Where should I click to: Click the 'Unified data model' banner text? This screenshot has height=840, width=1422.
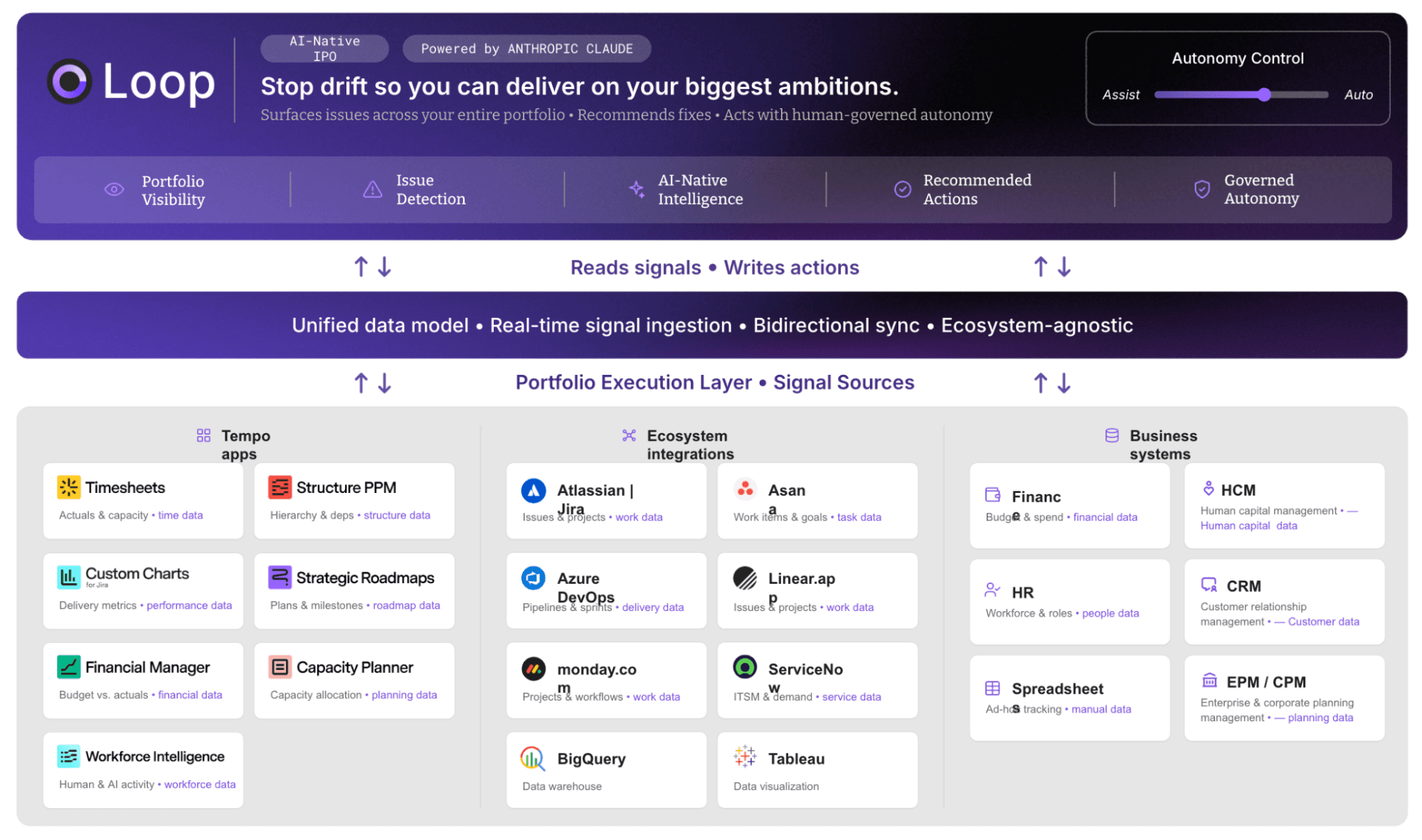380,325
